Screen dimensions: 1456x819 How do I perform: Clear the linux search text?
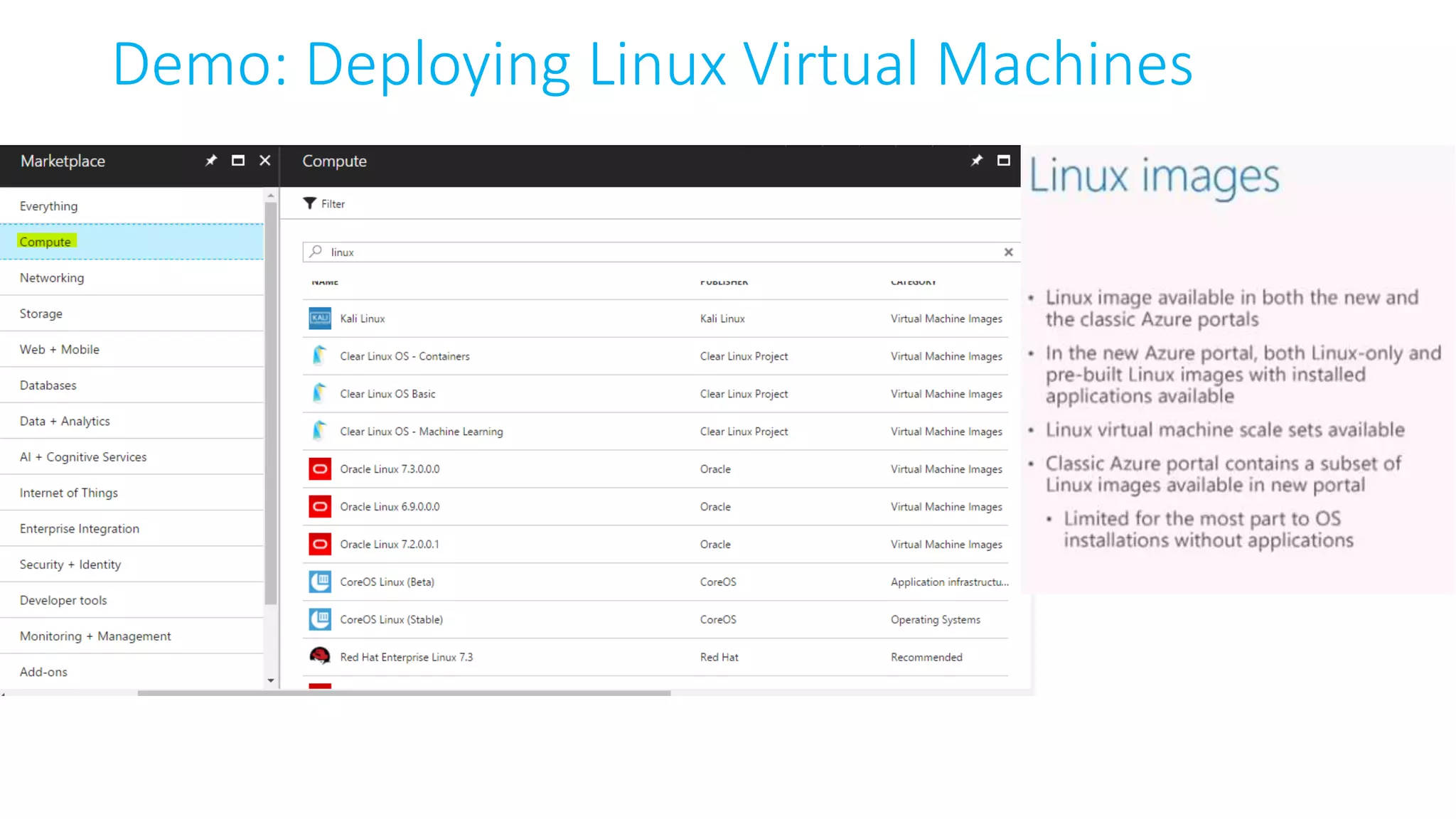pos(1008,252)
